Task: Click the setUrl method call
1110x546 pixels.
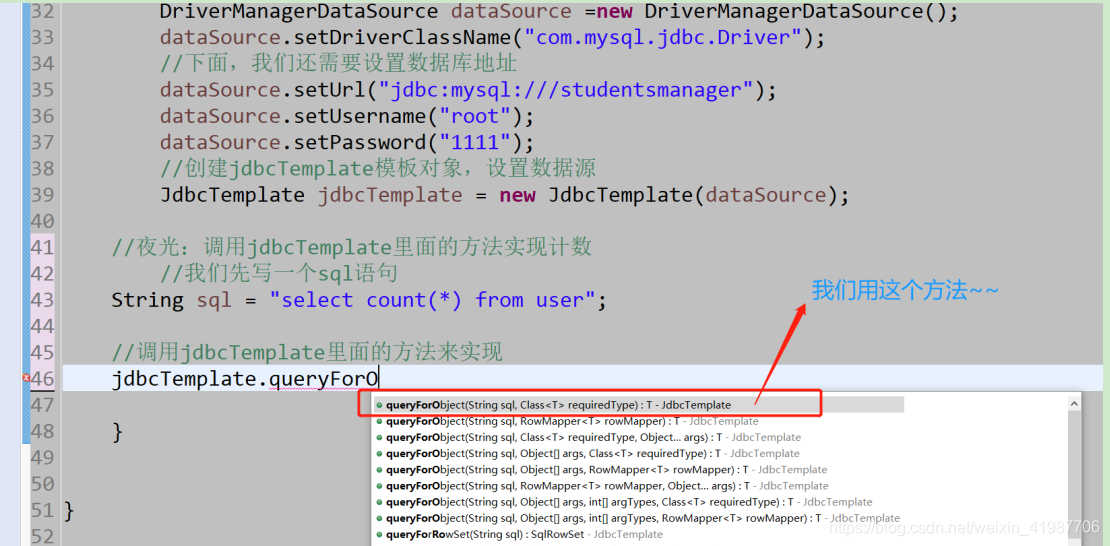Action: click(331, 90)
